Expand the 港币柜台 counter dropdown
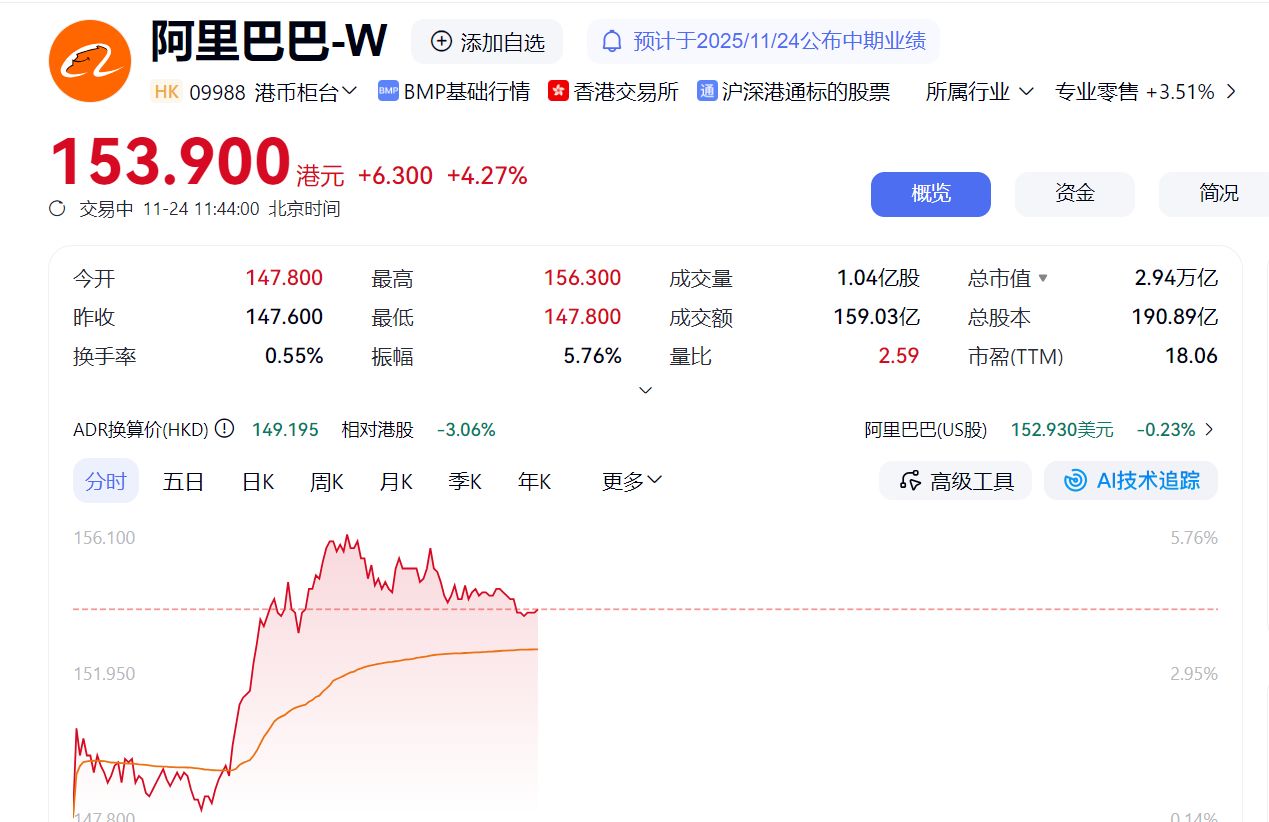 point(349,92)
